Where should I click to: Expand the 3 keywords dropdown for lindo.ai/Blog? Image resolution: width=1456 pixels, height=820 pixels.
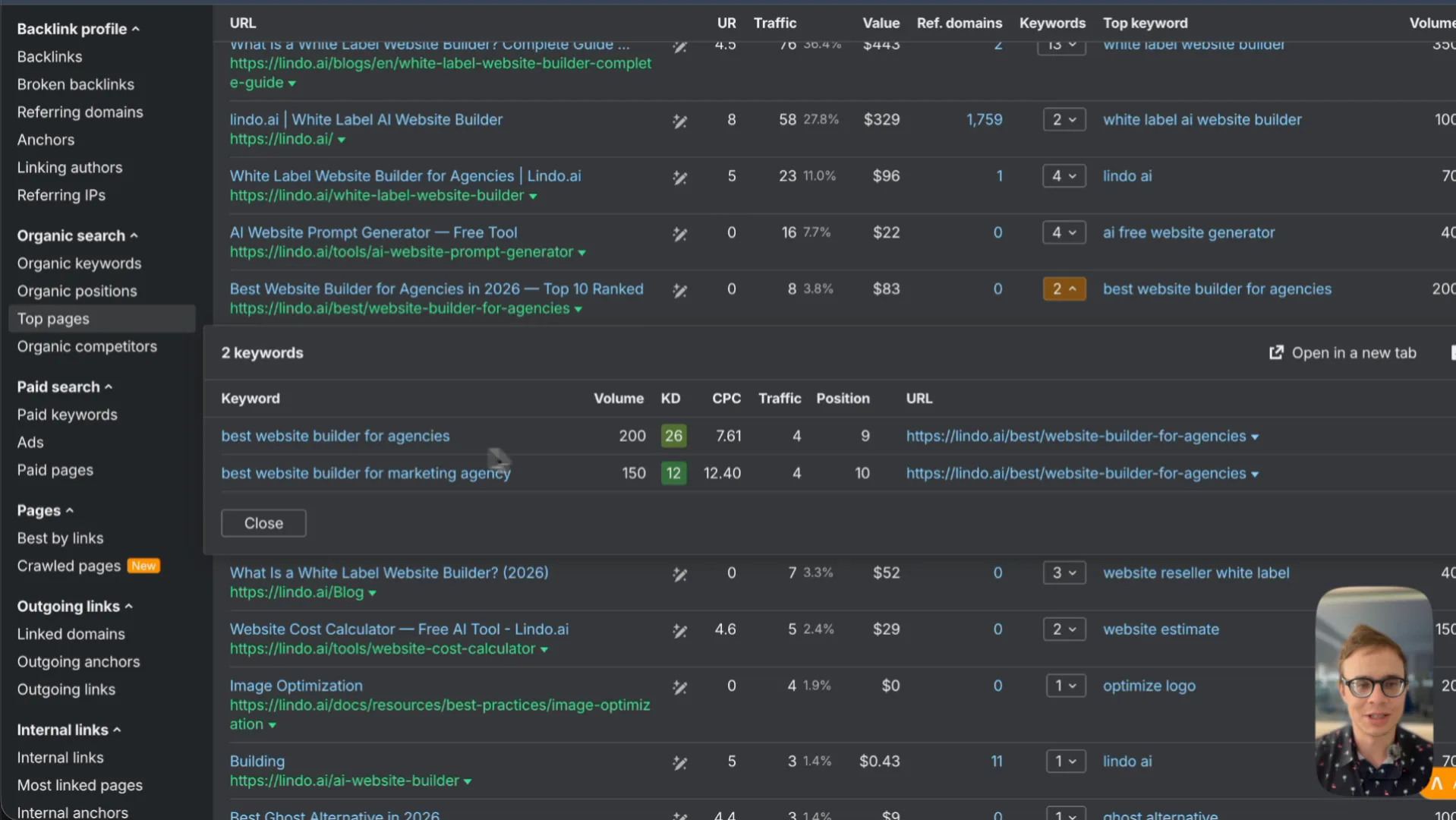(1064, 572)
